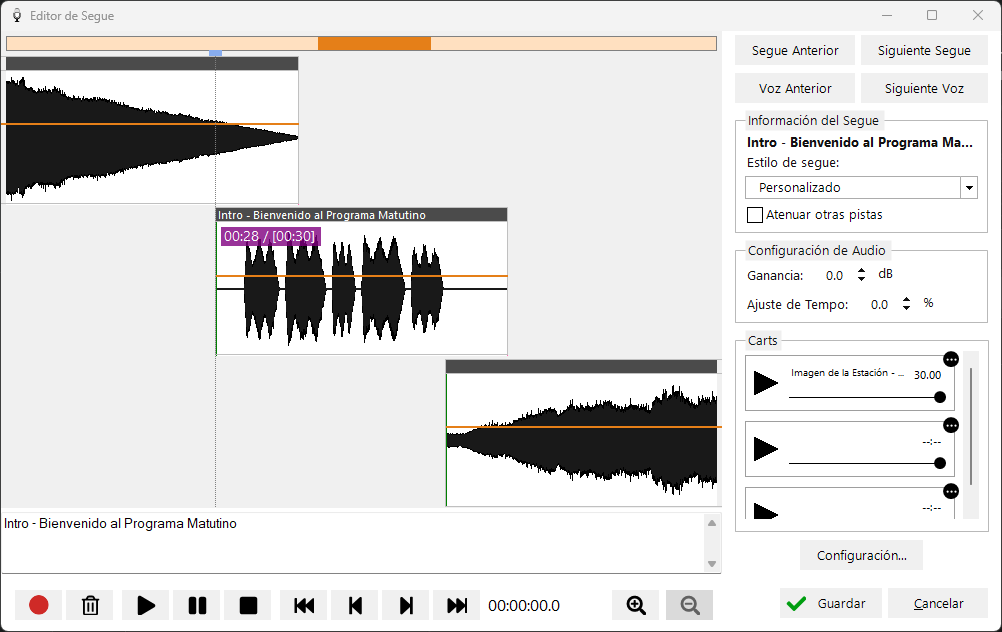Click the Ajuste de Tempo 0.0 field
The height and width of the screenshot is (632, 1002).
pyautogui.click(x=879, y=305)
